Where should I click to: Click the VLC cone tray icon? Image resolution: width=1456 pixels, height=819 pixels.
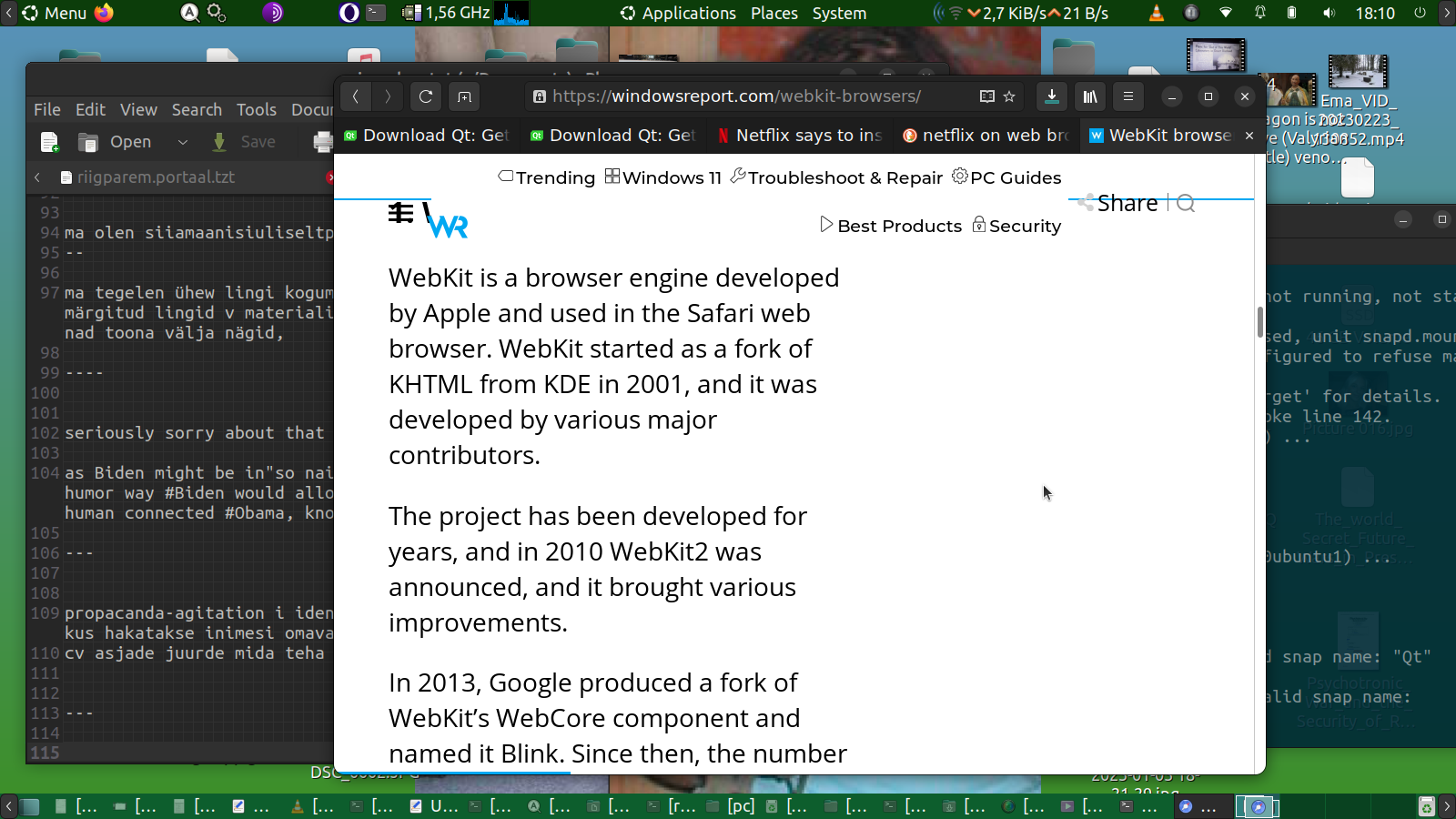1157,13
